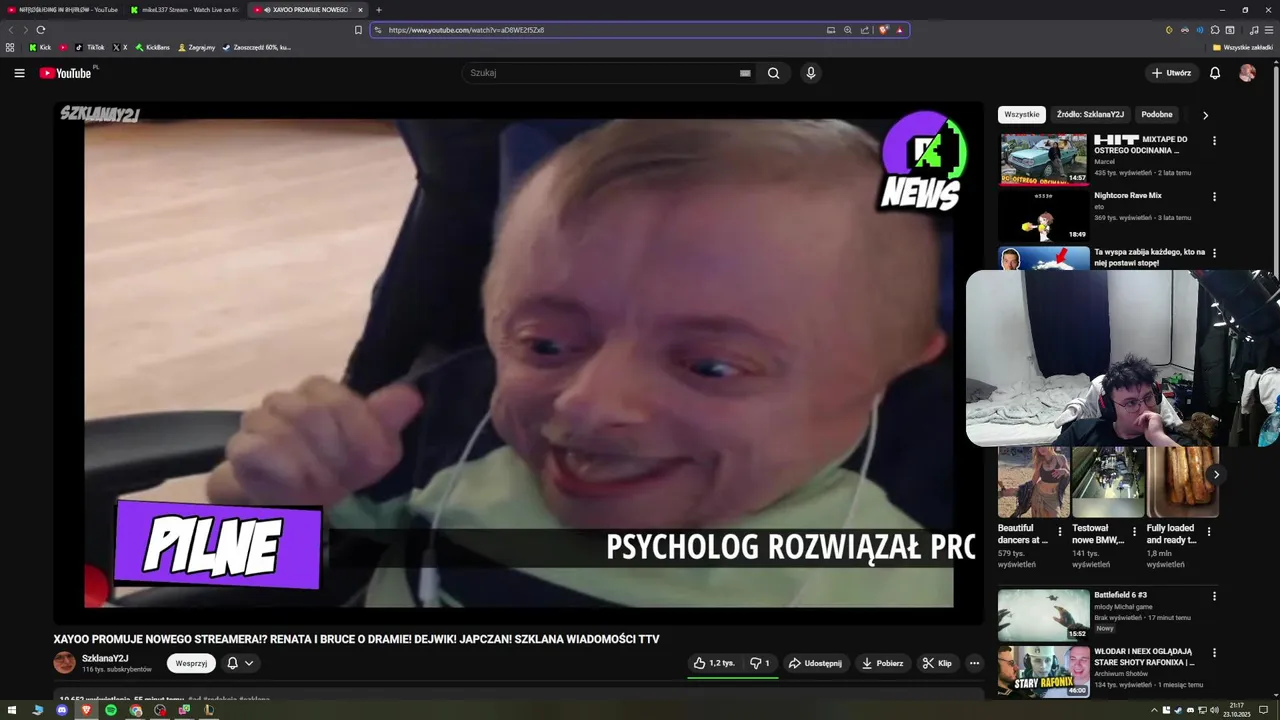This screenshot has height=720, width=1280.
Task: Bookmark this page icon in address bar
Action: click(x=358, y=30)
